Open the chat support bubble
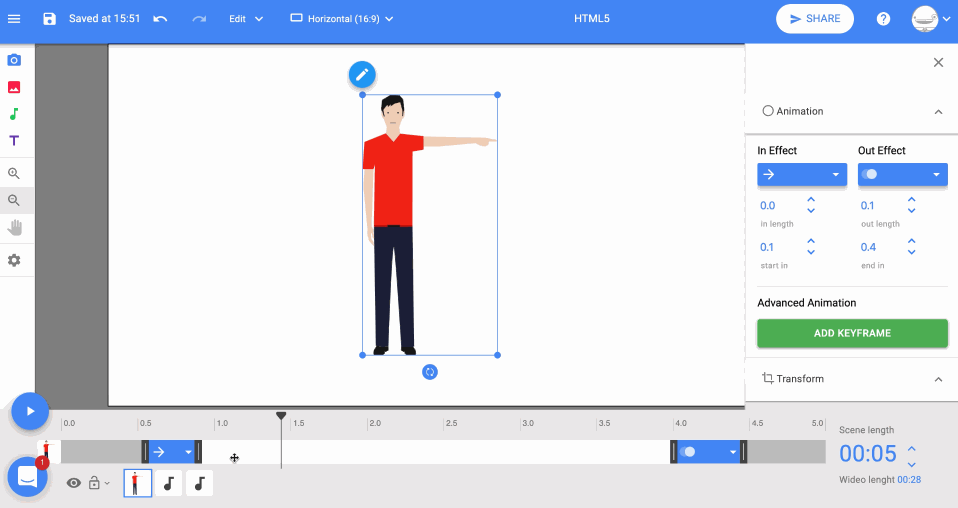Screen dimensions: 958x508 (27, 477)
